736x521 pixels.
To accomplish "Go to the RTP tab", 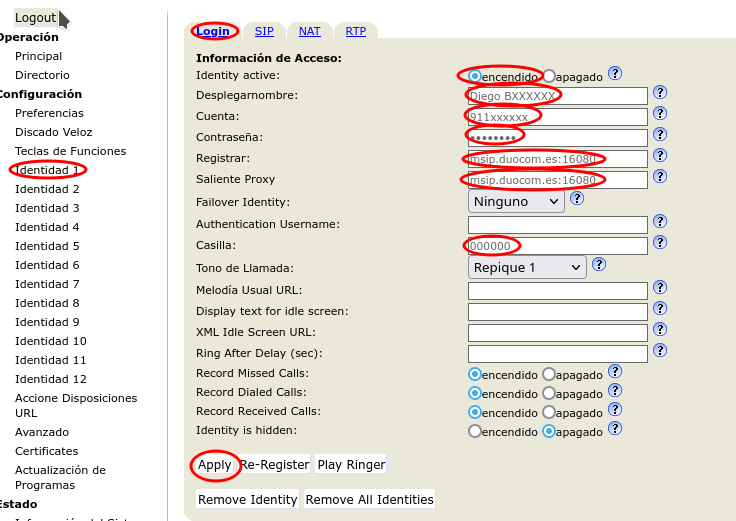I will (356, 31).
